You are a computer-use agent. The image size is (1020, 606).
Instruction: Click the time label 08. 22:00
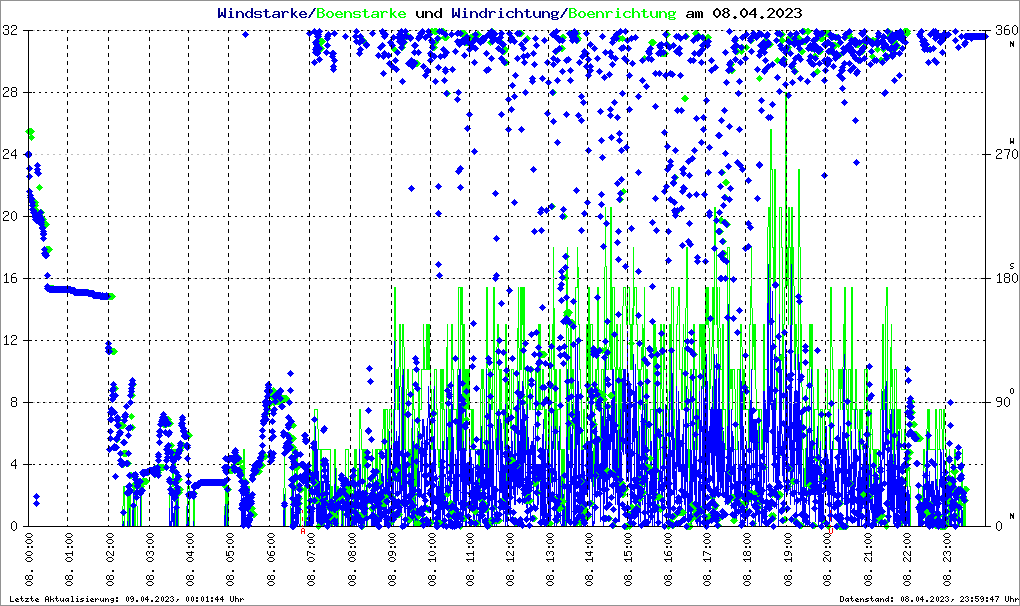(907, 560)
